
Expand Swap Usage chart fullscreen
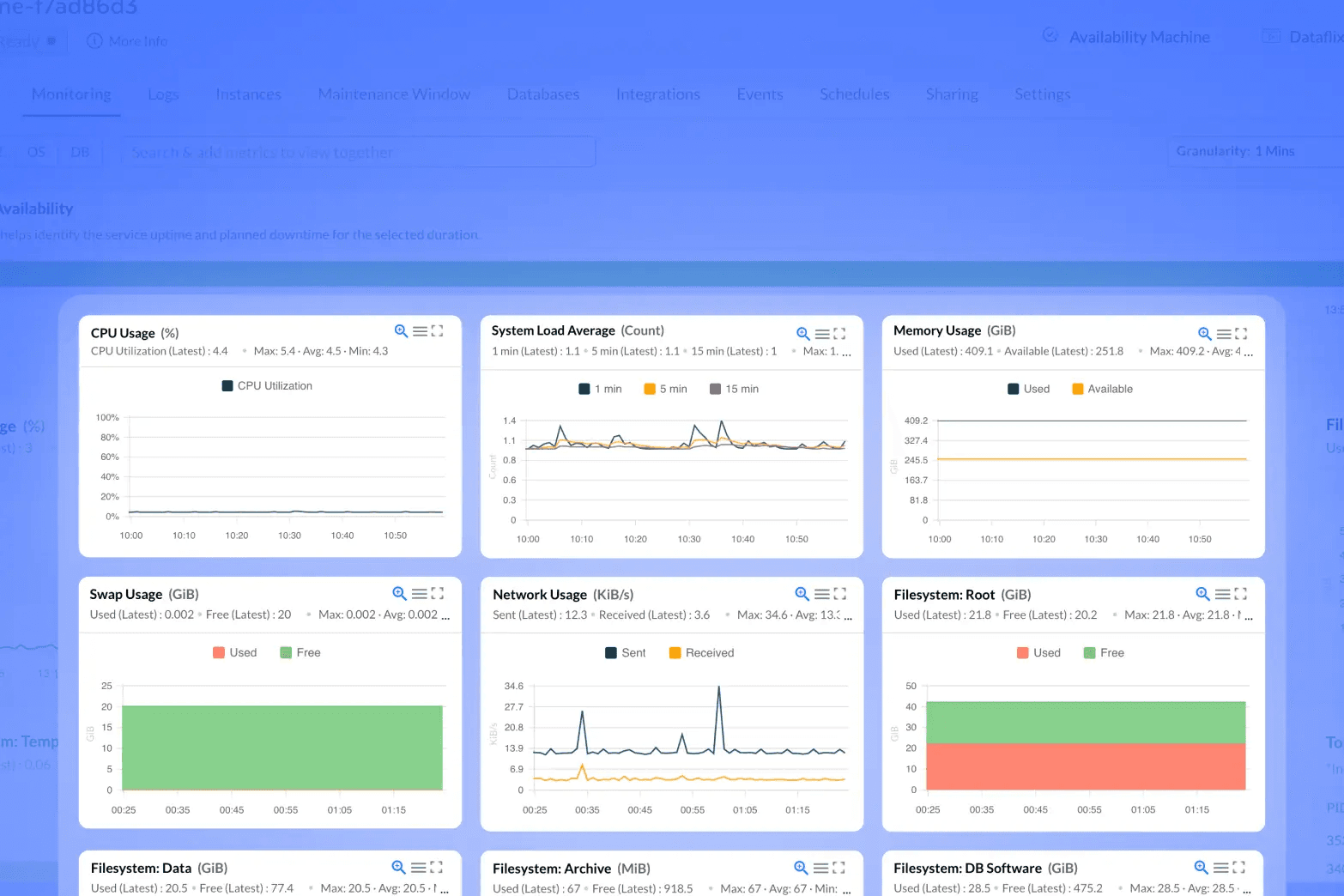point(437,593)
